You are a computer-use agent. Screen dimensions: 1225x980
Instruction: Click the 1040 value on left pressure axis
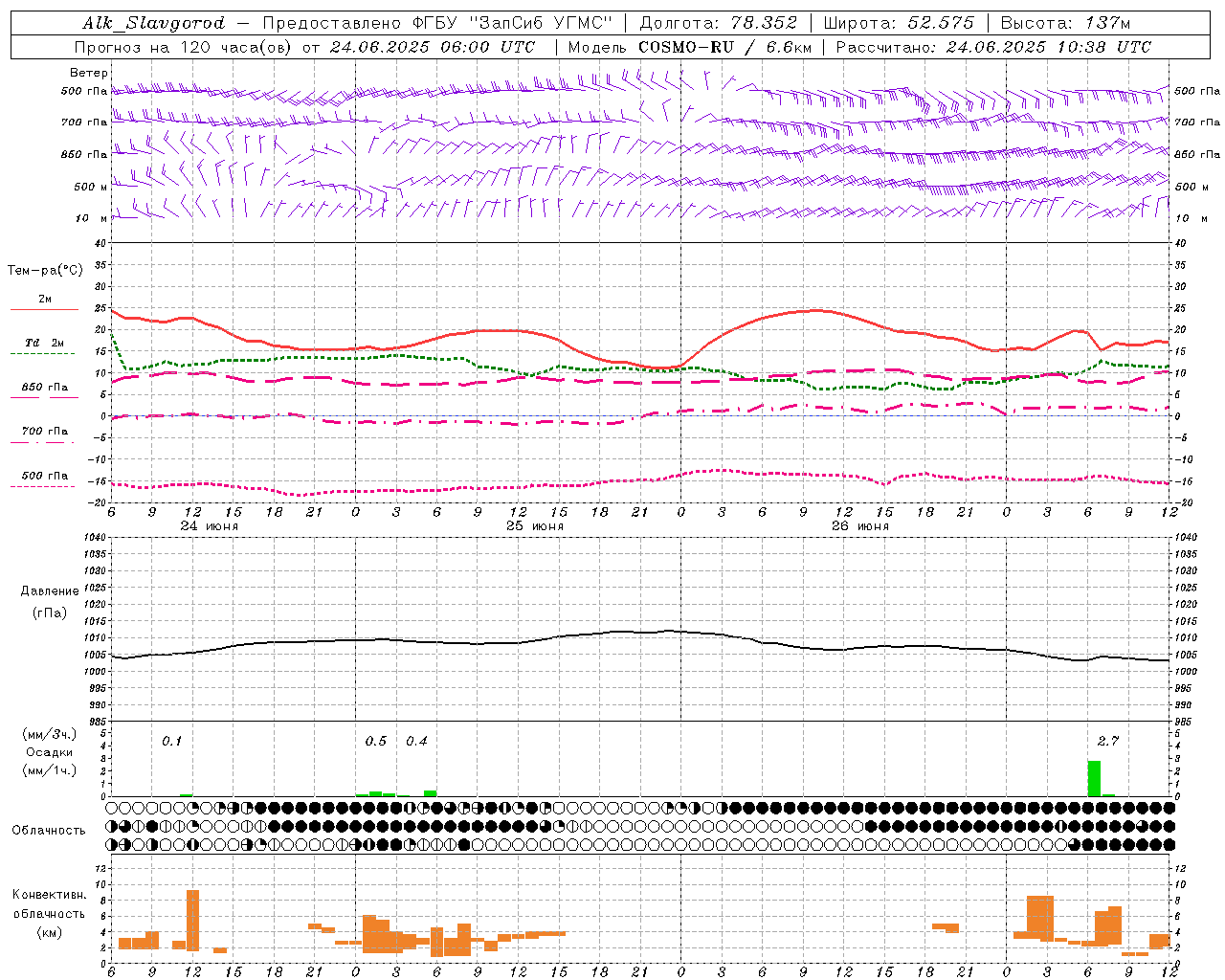pyautogui.click(x=95, y=537)
